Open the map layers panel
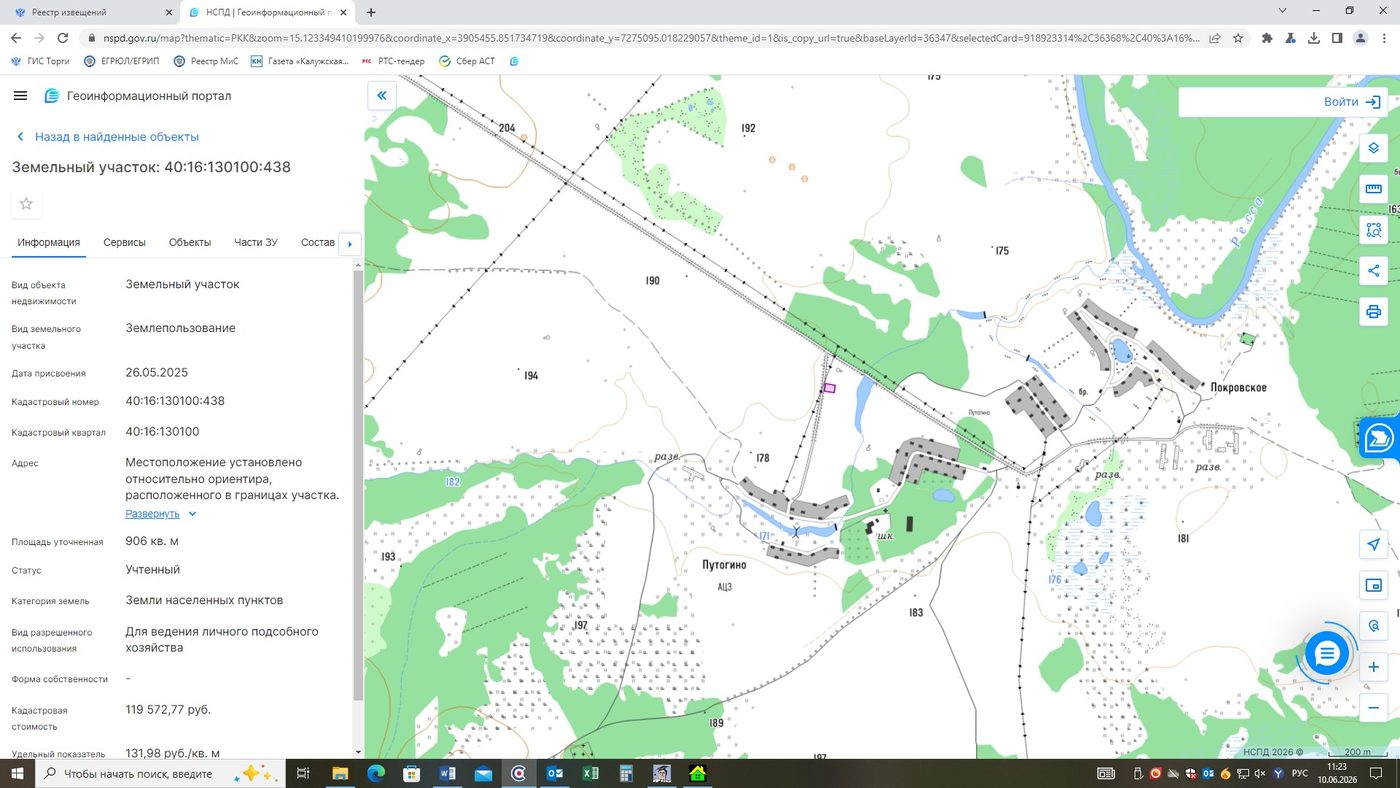Screen dimensions: 1400x788 point(1373,148)
